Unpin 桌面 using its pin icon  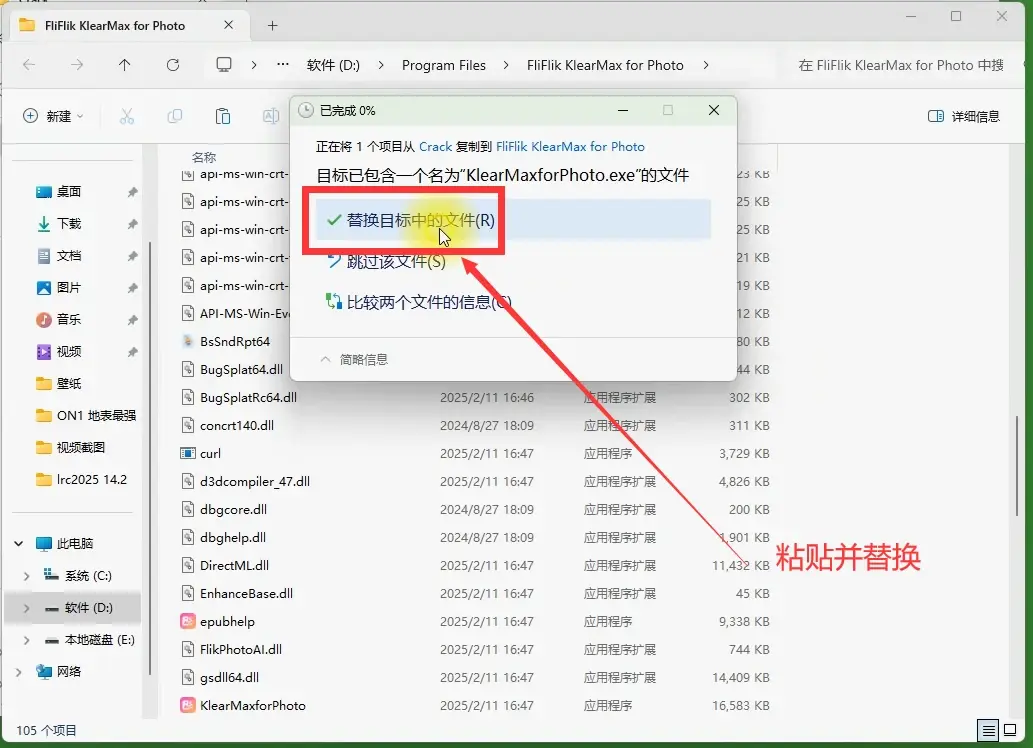click(132, 192)
